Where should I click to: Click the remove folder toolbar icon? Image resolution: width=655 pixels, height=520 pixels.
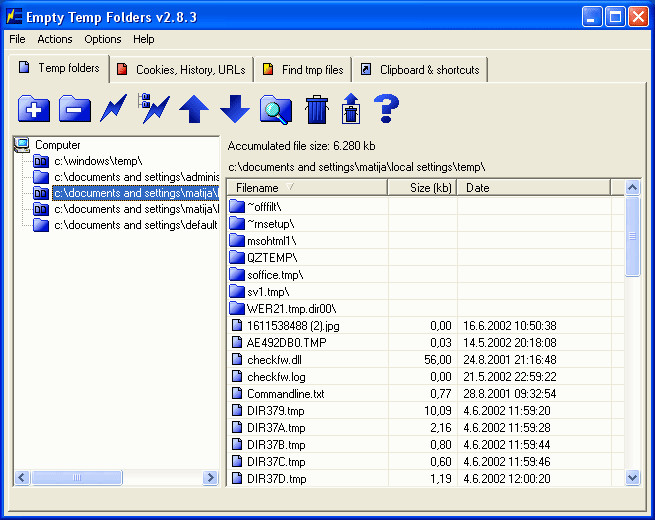(75, 109)
